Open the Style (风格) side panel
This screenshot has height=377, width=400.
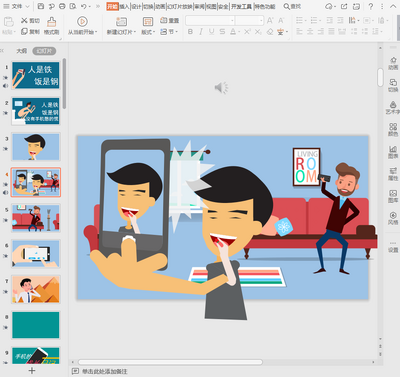pos(393,218)
